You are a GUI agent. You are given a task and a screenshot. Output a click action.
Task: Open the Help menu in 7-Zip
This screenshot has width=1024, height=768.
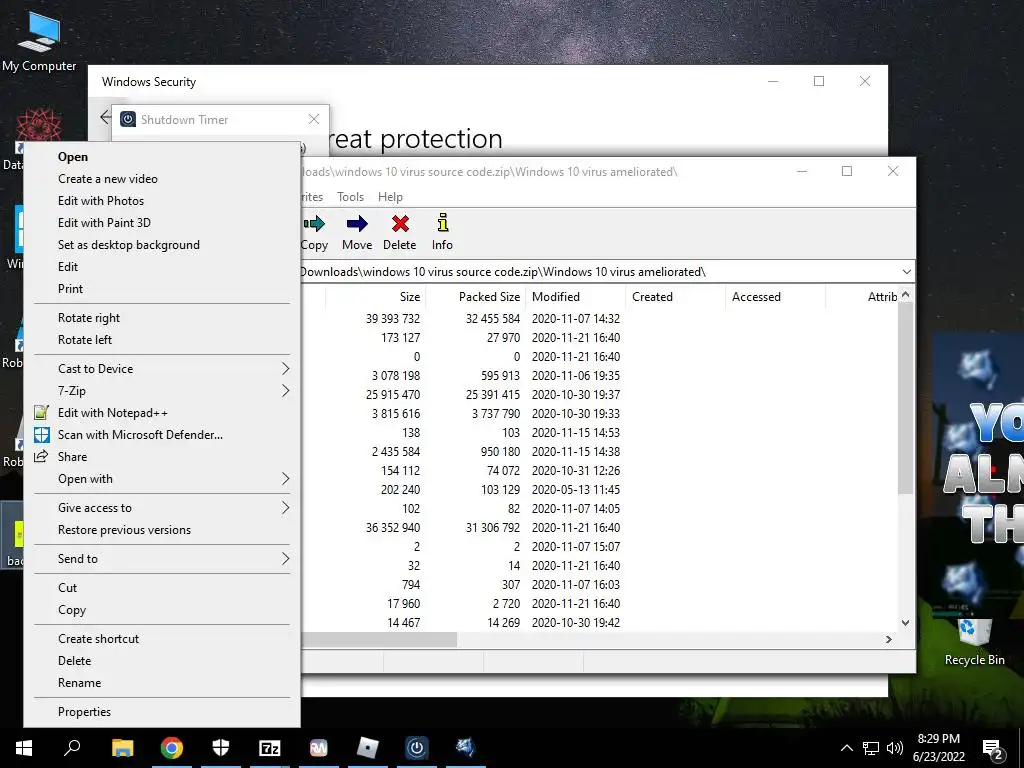tap(391, 197)
